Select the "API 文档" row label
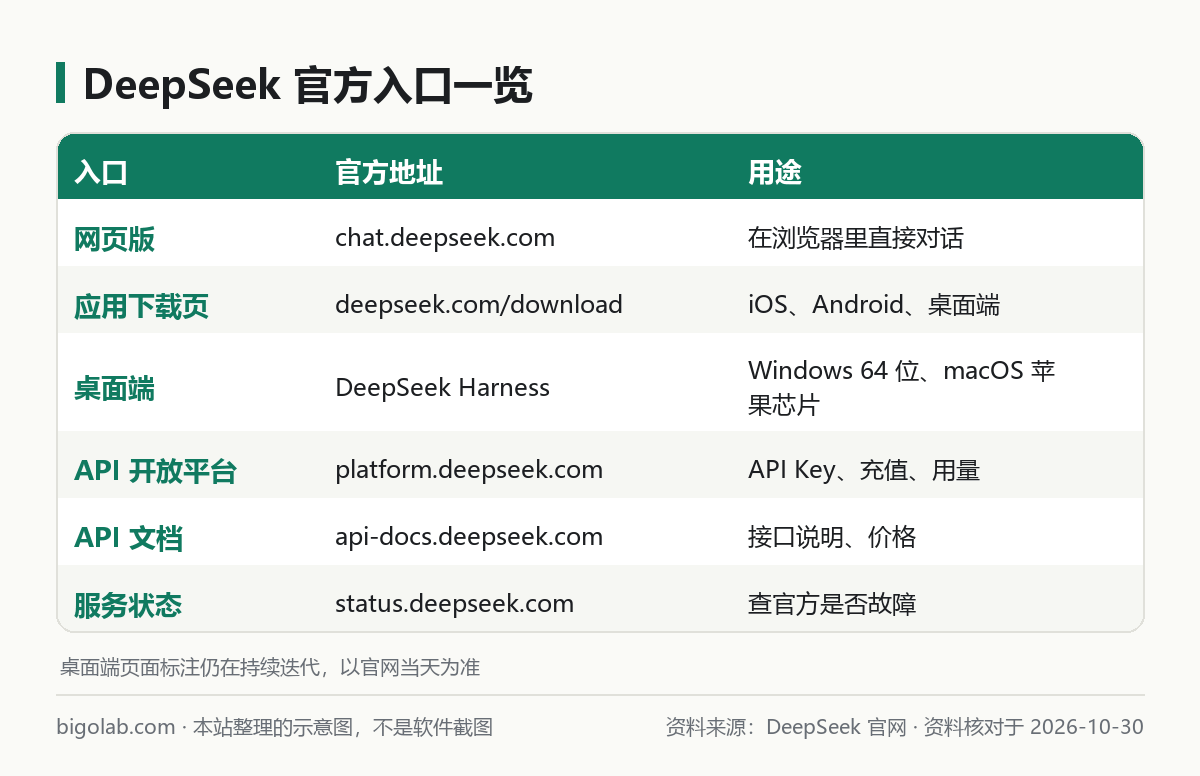 128,539
